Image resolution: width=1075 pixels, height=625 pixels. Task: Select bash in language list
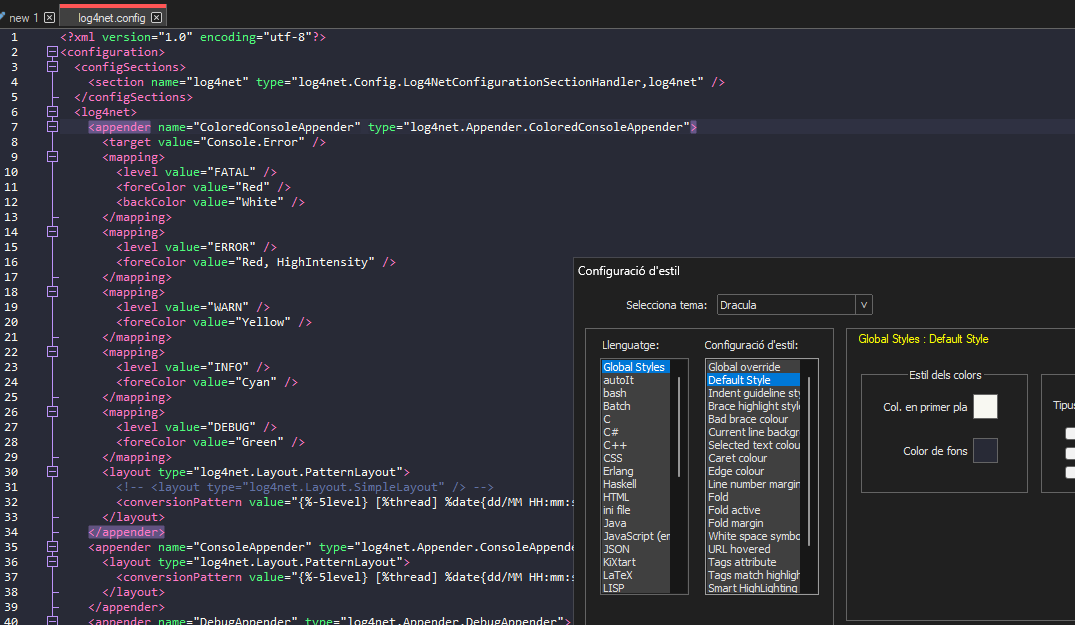636,393
